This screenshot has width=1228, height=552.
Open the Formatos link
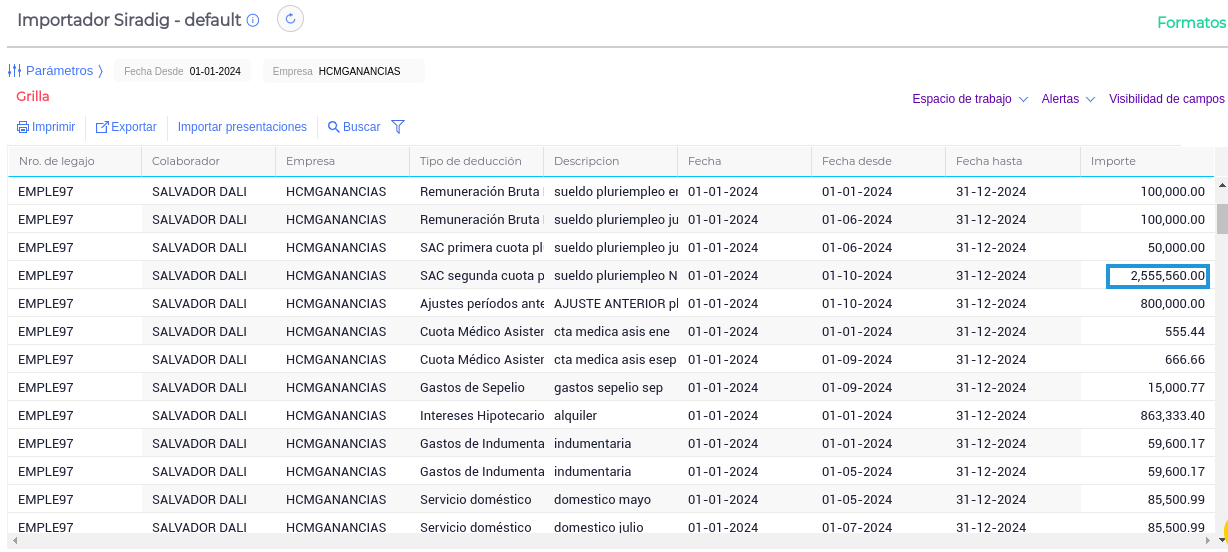(1190, 23)
